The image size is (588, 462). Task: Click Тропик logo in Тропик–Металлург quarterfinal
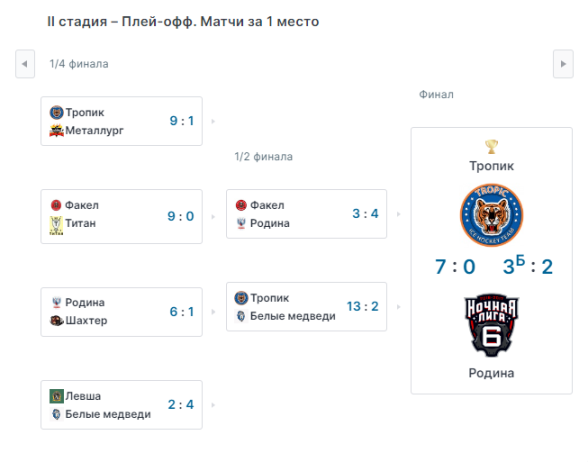(x=56, y=112)
